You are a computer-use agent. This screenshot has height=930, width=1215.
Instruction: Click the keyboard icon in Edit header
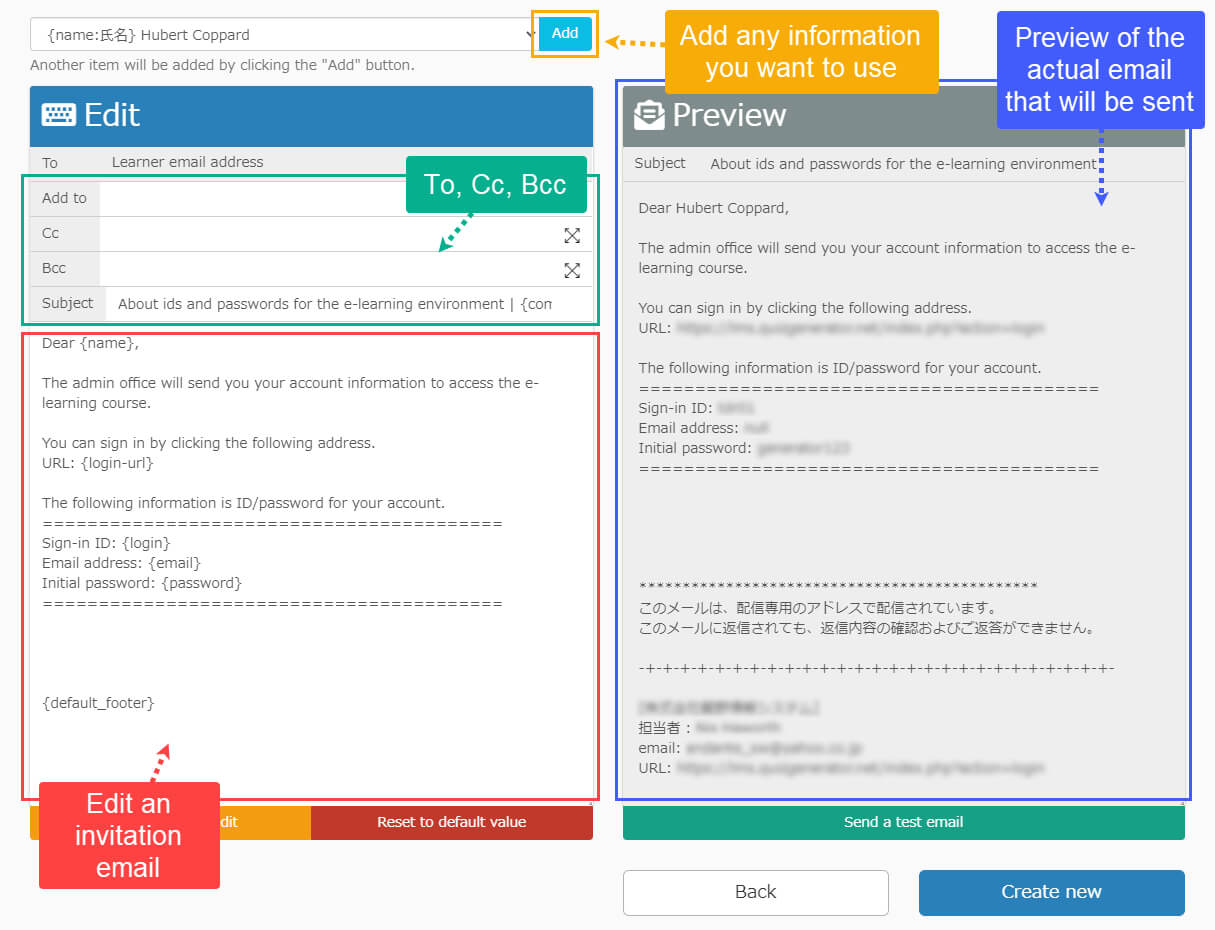(x=58, y=115)
